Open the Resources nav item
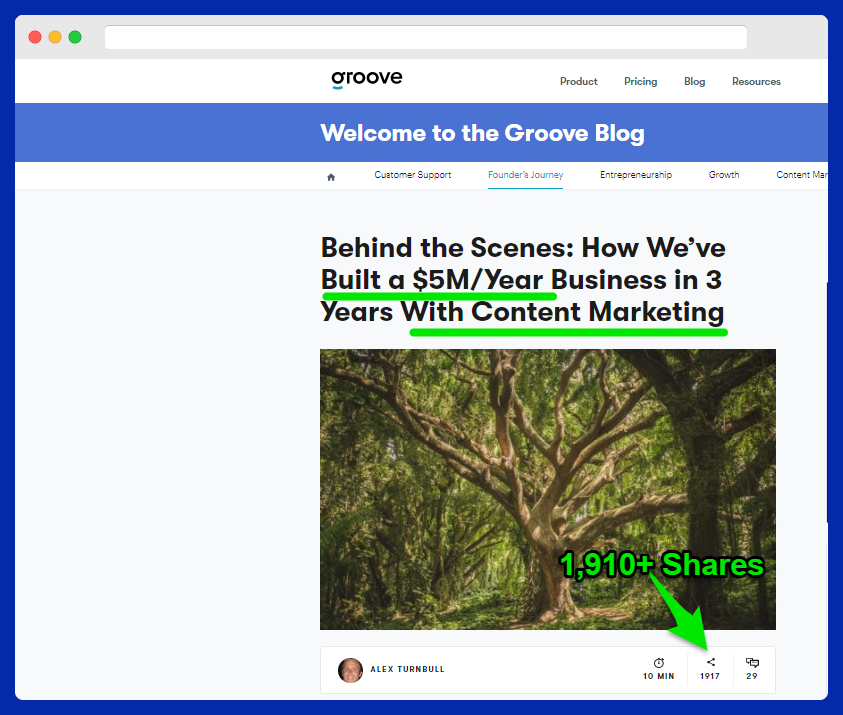The height and width of the screenshot is (715, 843). (756, 81)
